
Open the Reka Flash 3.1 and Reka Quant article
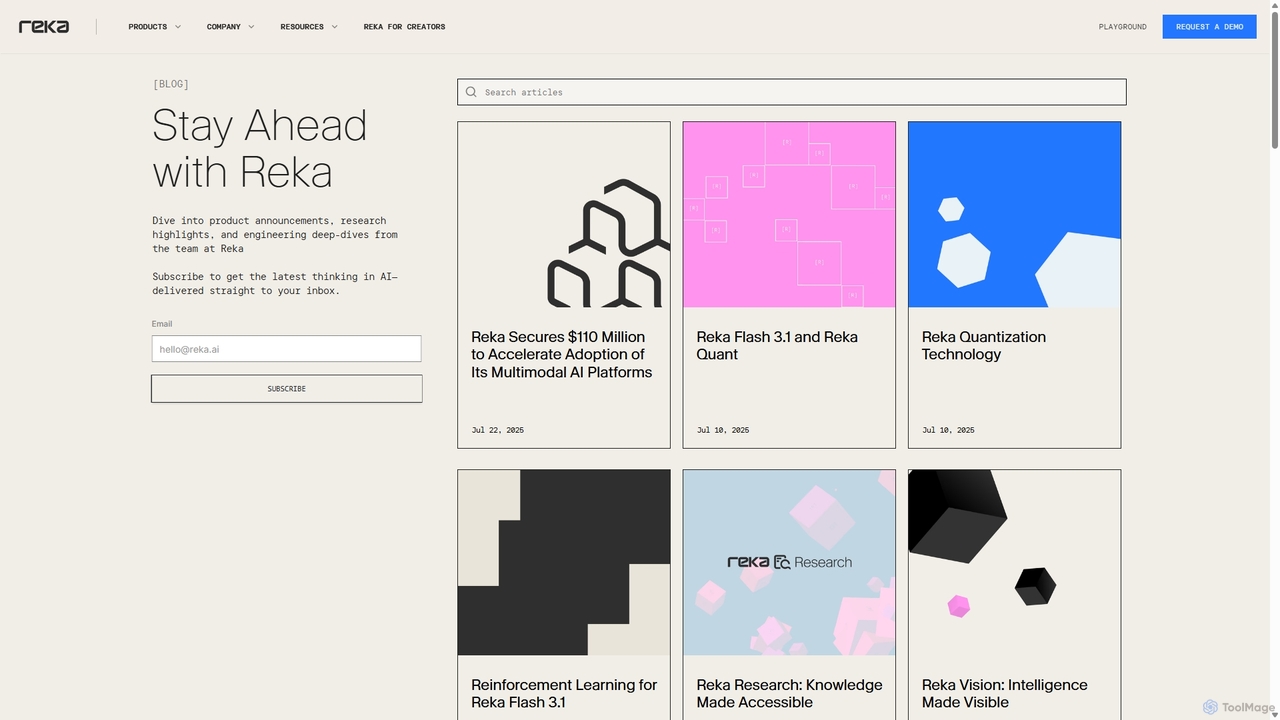pyautogui.click(x=777, y=345)
